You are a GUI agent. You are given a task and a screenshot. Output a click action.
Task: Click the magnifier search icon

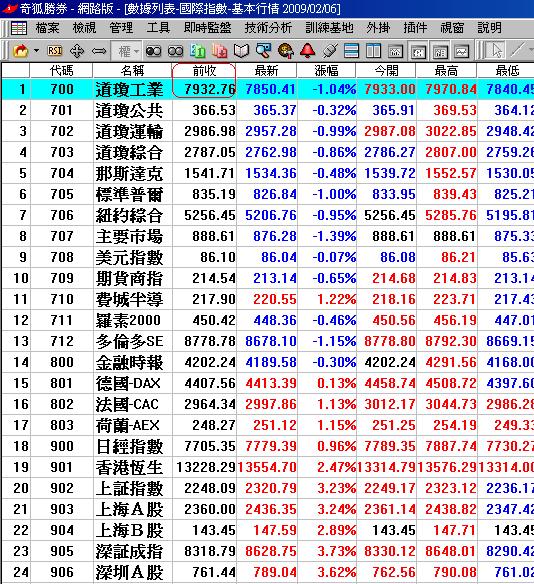tap(263, 51)
